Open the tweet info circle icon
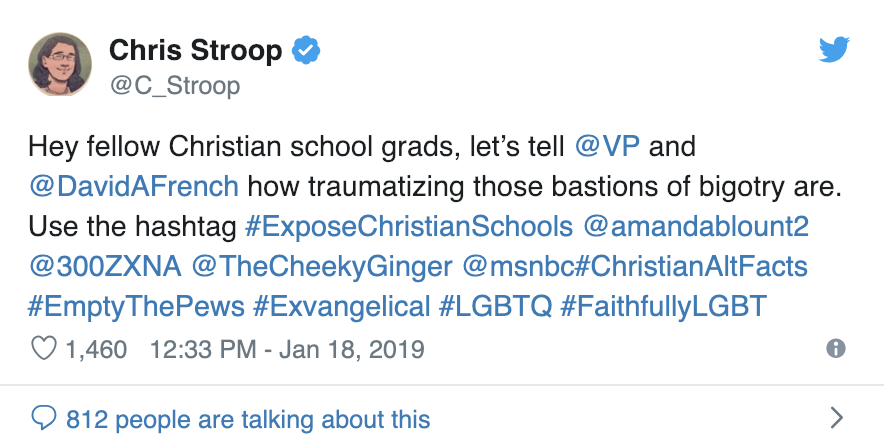This screenshot has width=884, height=448. tap(836, 348)
